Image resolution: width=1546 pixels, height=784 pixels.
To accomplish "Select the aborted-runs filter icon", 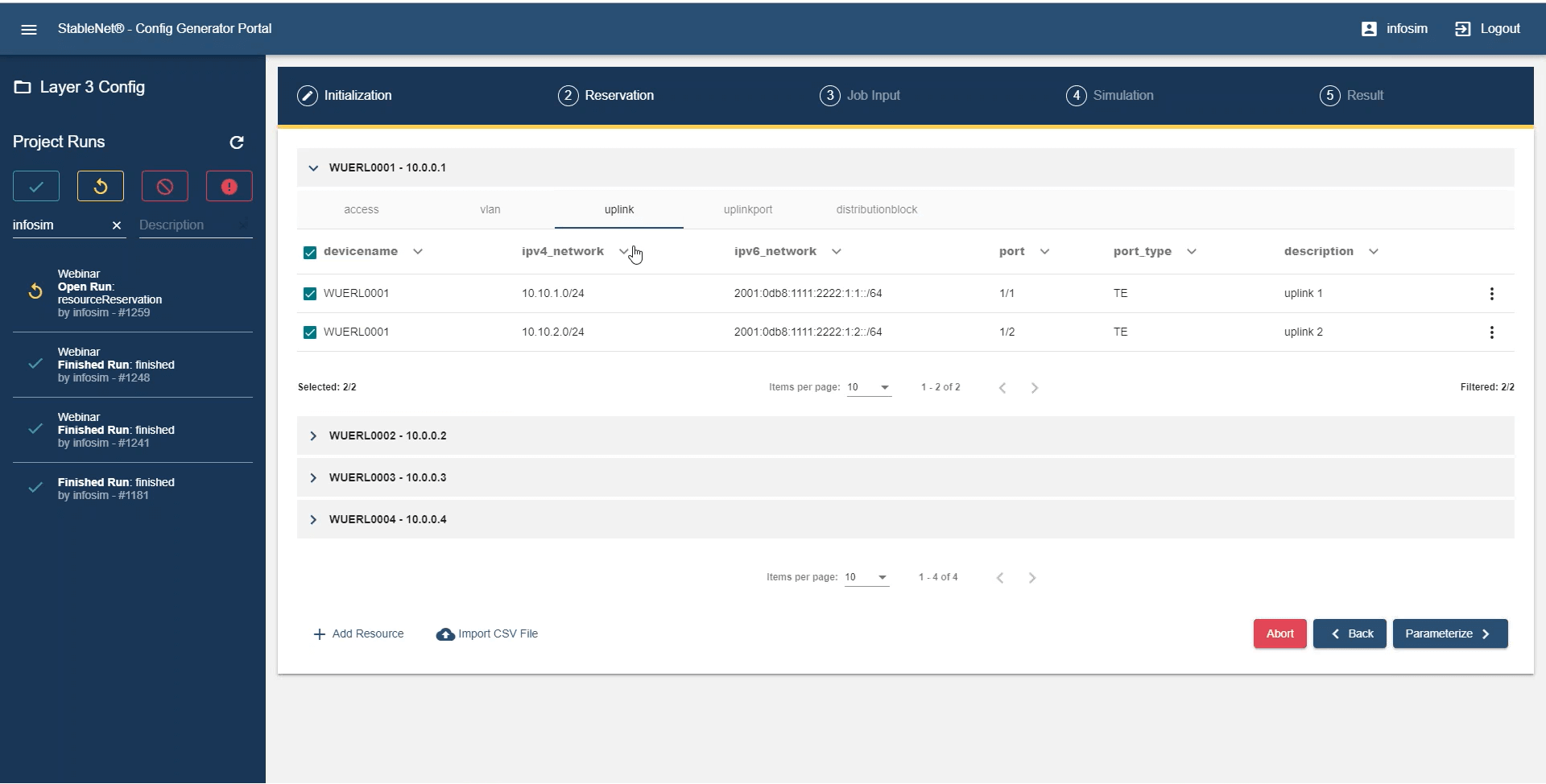I will pos(164,186).
